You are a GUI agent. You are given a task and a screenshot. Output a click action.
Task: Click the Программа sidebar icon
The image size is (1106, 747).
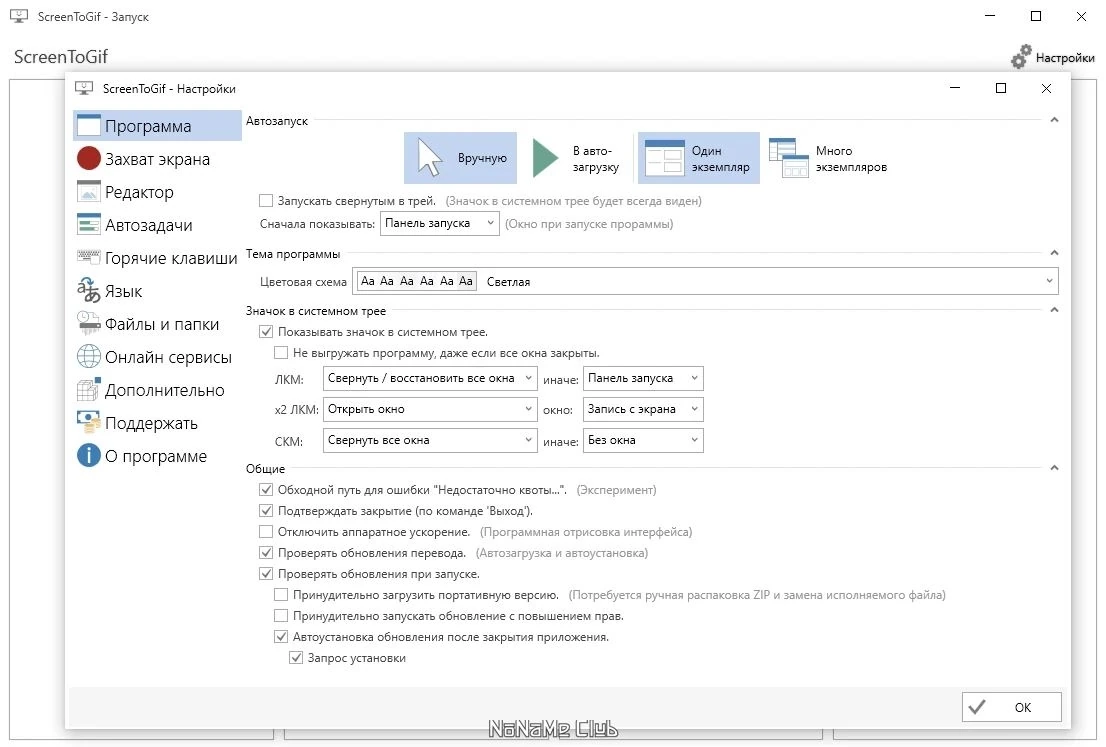(89, 126)
